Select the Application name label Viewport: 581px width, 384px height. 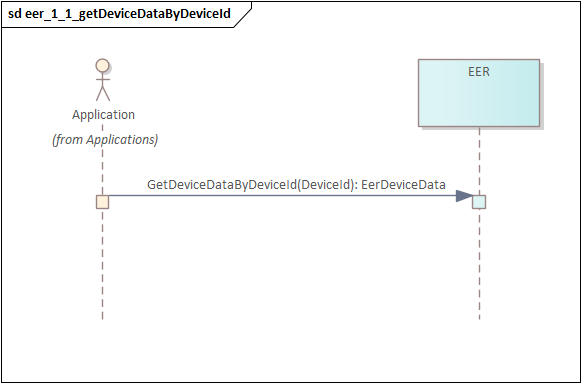(x=103, y=115)
